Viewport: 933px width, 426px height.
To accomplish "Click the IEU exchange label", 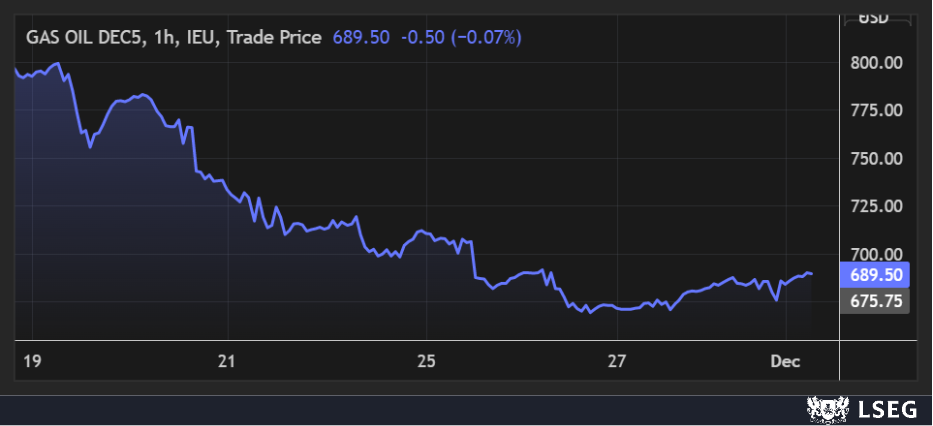I will pos(203,37).
